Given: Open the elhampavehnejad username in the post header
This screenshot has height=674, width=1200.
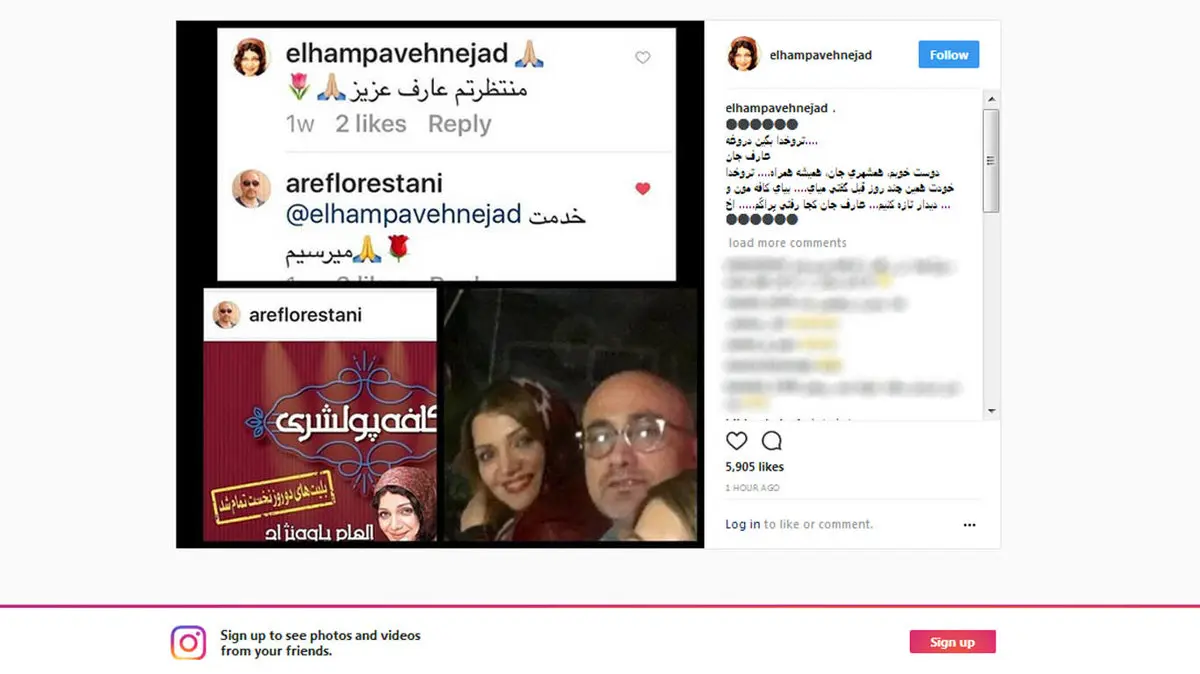Looking at the screenshot, I should (x=820, y=55).
